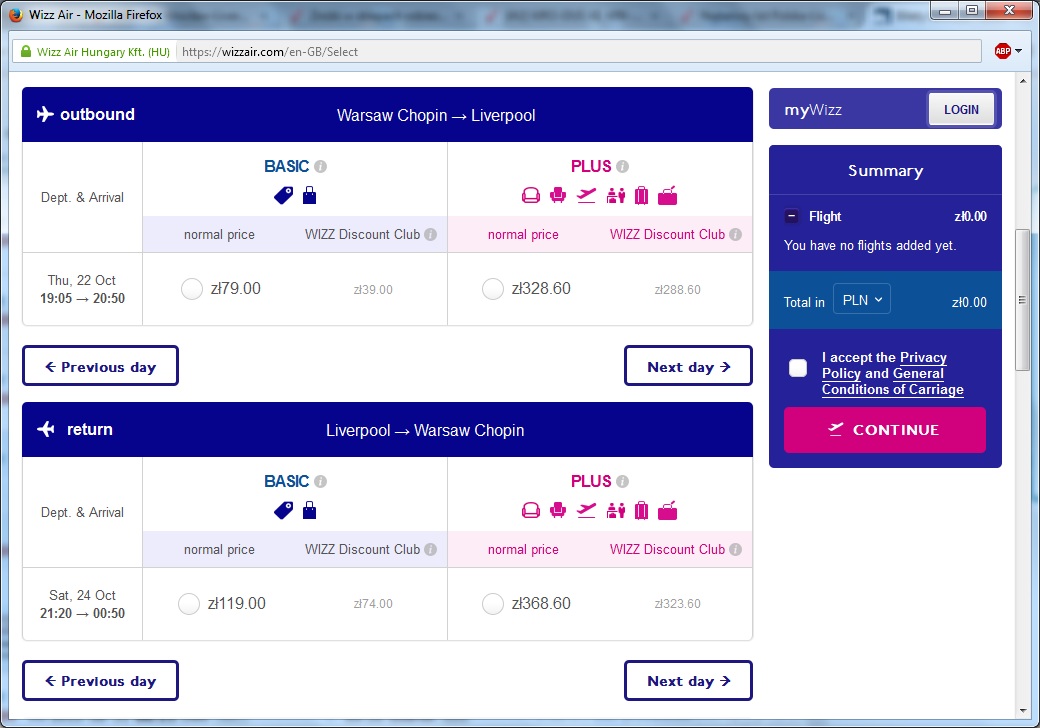Click the outbound PLUS info icon
Viewport: 1040px width, 728px height.
click(x=622, y=166)
